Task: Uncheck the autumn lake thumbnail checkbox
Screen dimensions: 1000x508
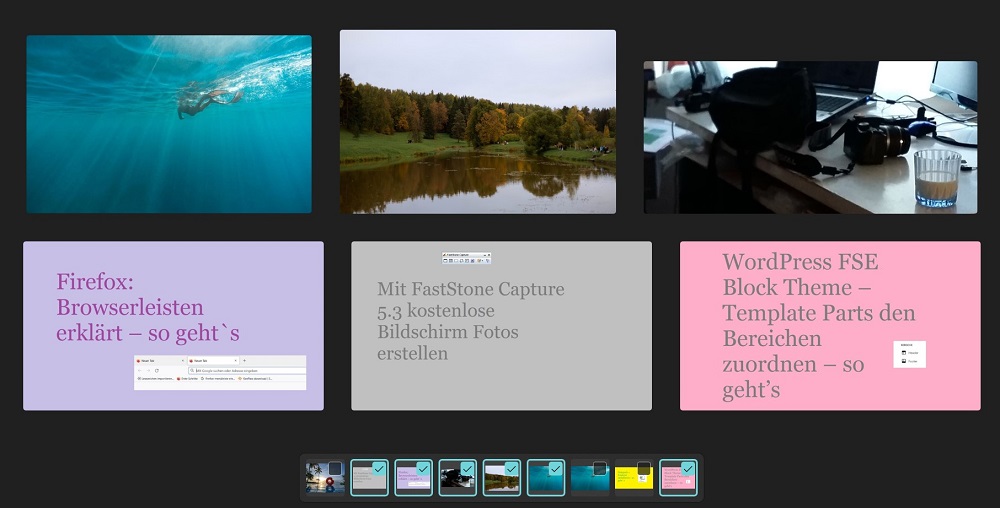Action: tap(511, 469)
